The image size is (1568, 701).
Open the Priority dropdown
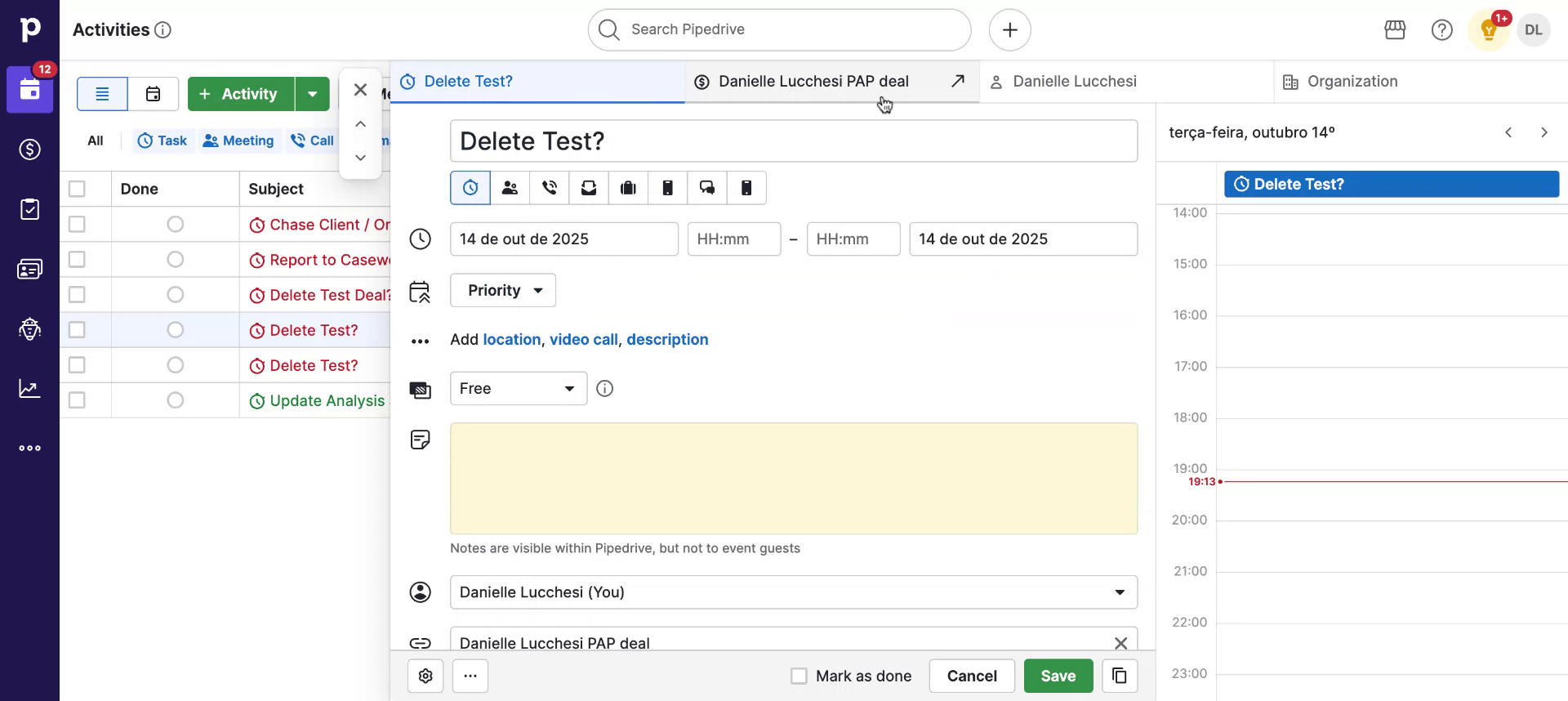tap(503, 290)
